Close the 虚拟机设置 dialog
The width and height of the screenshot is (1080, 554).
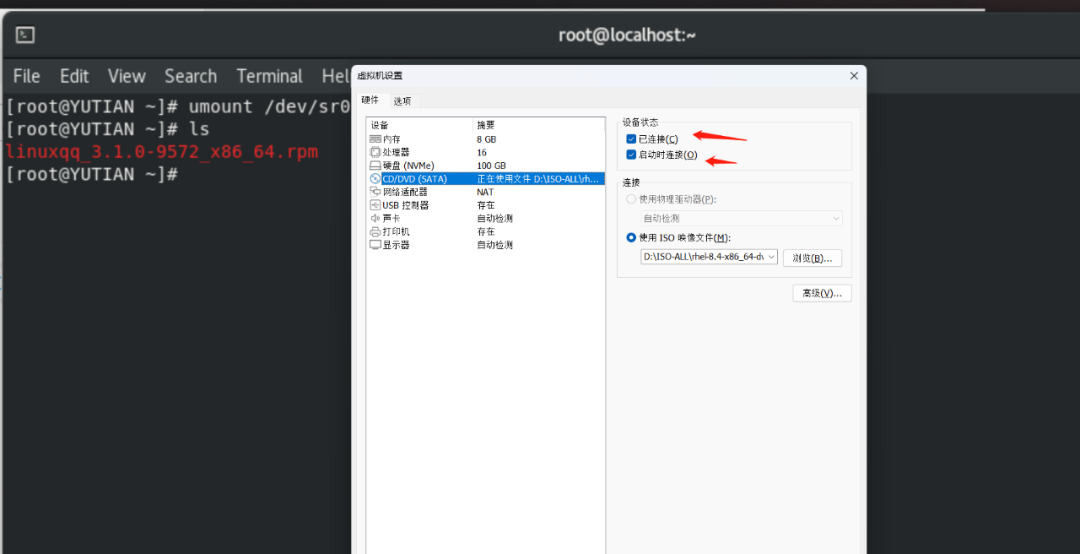(x=854, y=76)
